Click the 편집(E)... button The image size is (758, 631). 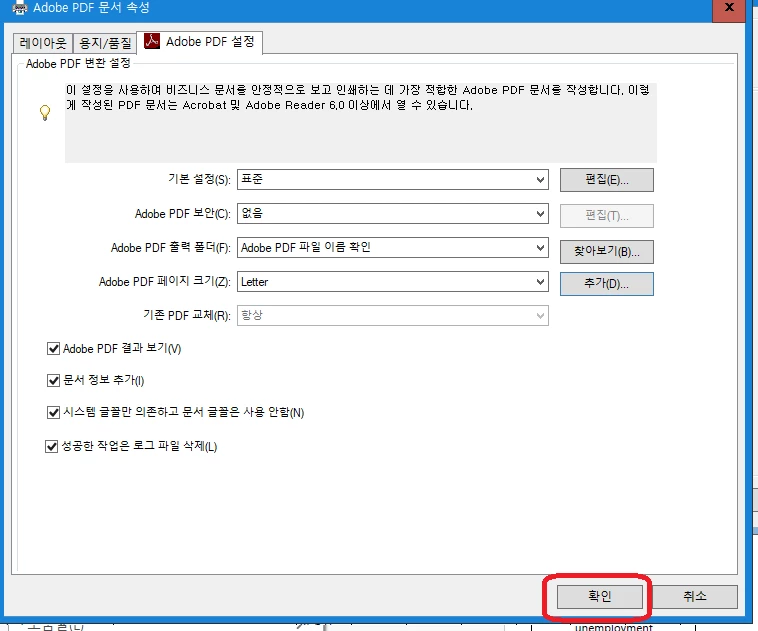pyautogui.click(x=607, y=180)
